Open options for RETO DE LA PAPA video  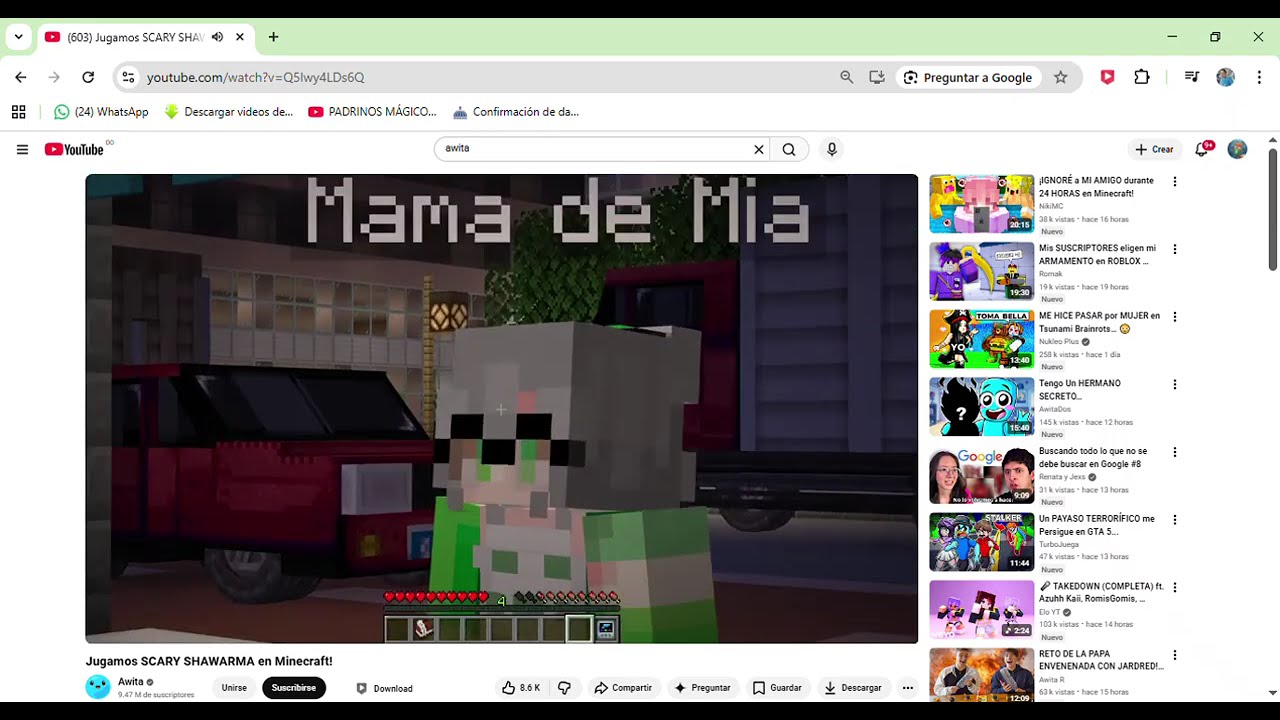1175,655
